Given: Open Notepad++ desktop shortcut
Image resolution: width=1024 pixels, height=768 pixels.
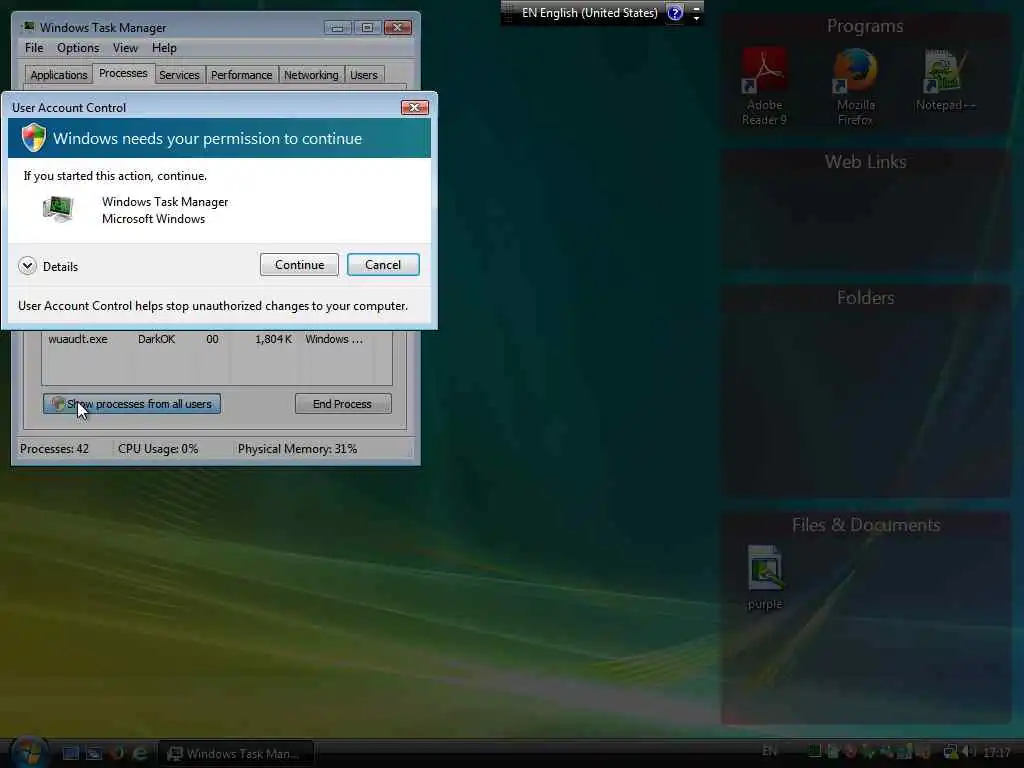Looking at the screenshot, I should (945, 80).
